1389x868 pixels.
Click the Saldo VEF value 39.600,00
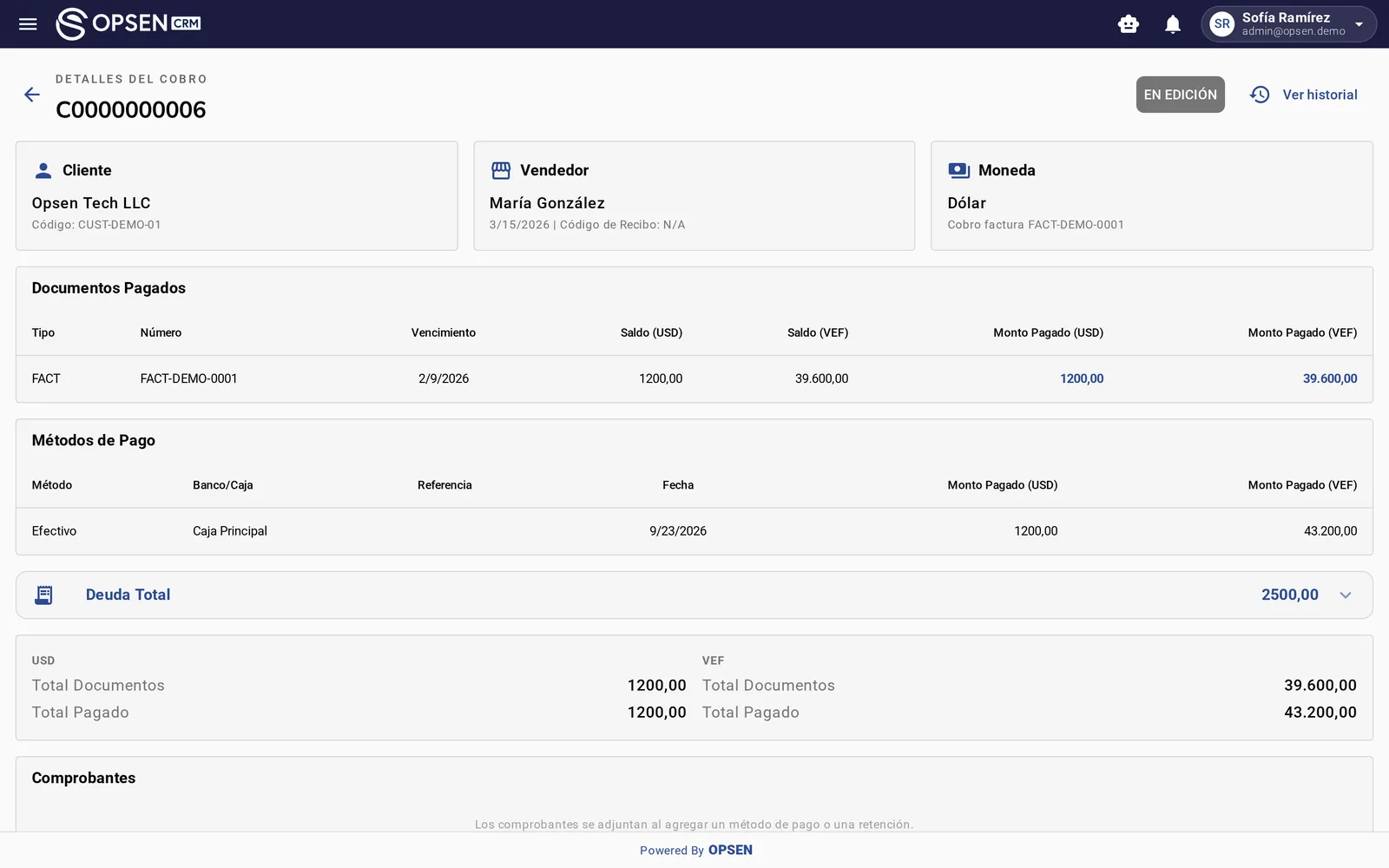point(821,378)
